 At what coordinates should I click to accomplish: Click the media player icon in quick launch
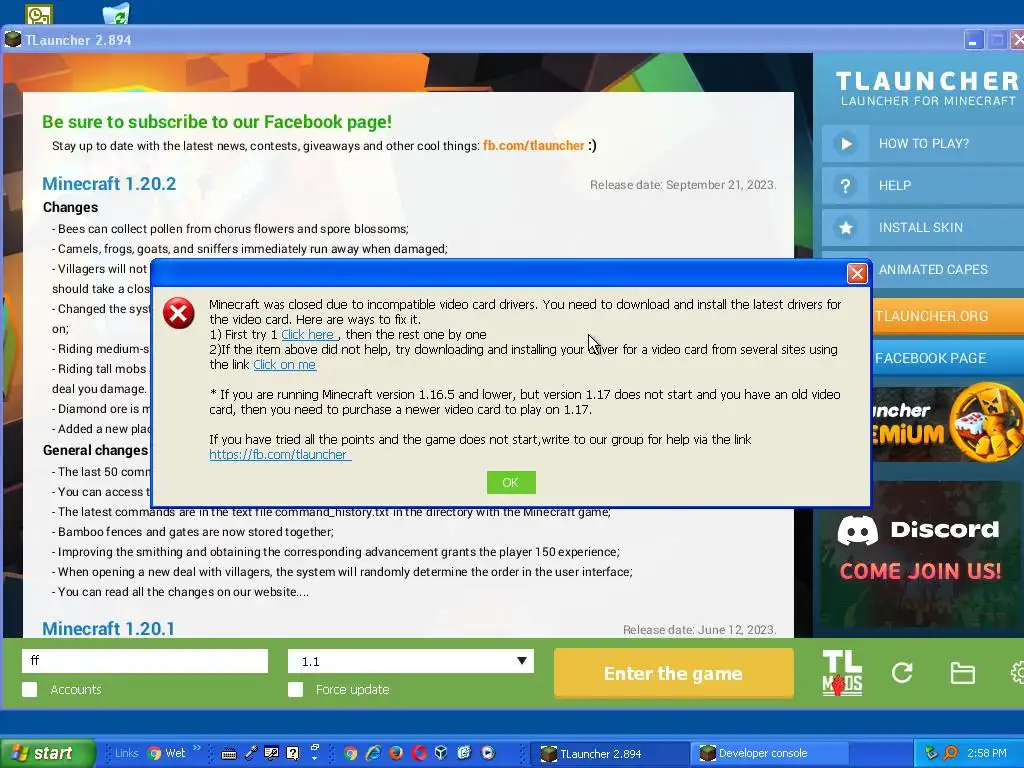point(488,753)
